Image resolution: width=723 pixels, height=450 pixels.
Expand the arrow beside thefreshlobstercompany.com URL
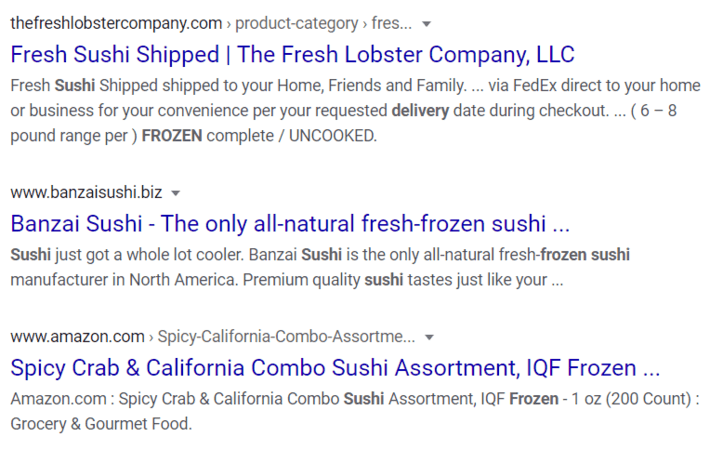click(x=427, y=23)
